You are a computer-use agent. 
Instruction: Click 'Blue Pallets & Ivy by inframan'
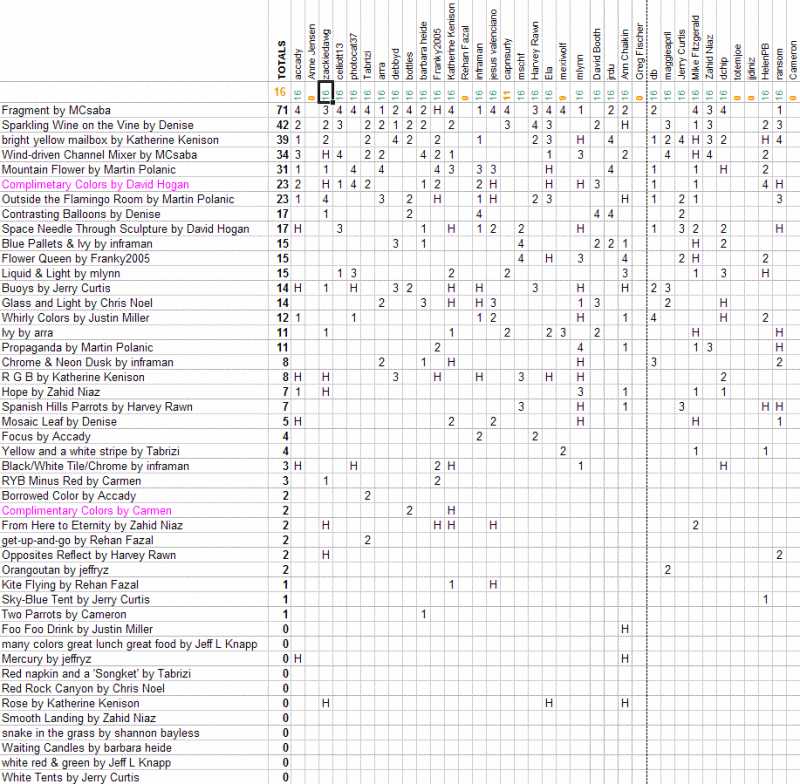click(x=77, y=243)
